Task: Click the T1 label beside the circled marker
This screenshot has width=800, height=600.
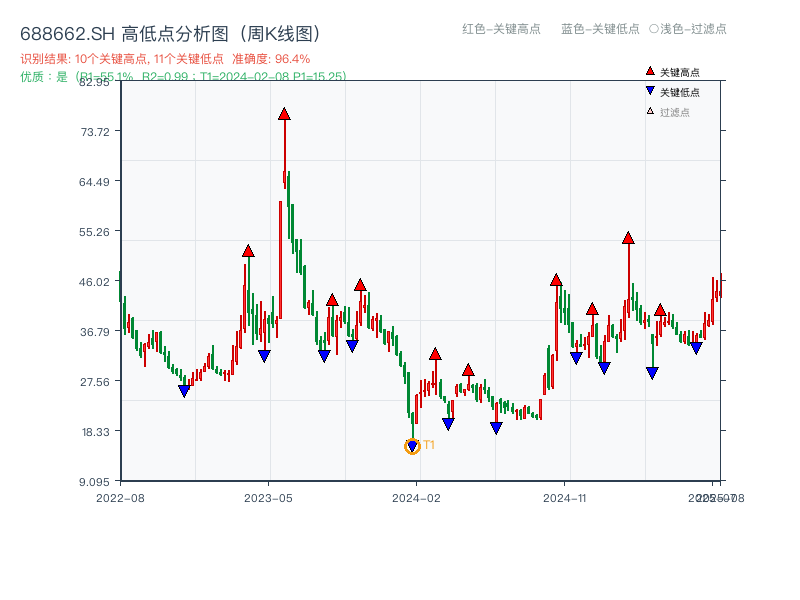Action: [x=427, y=443]
